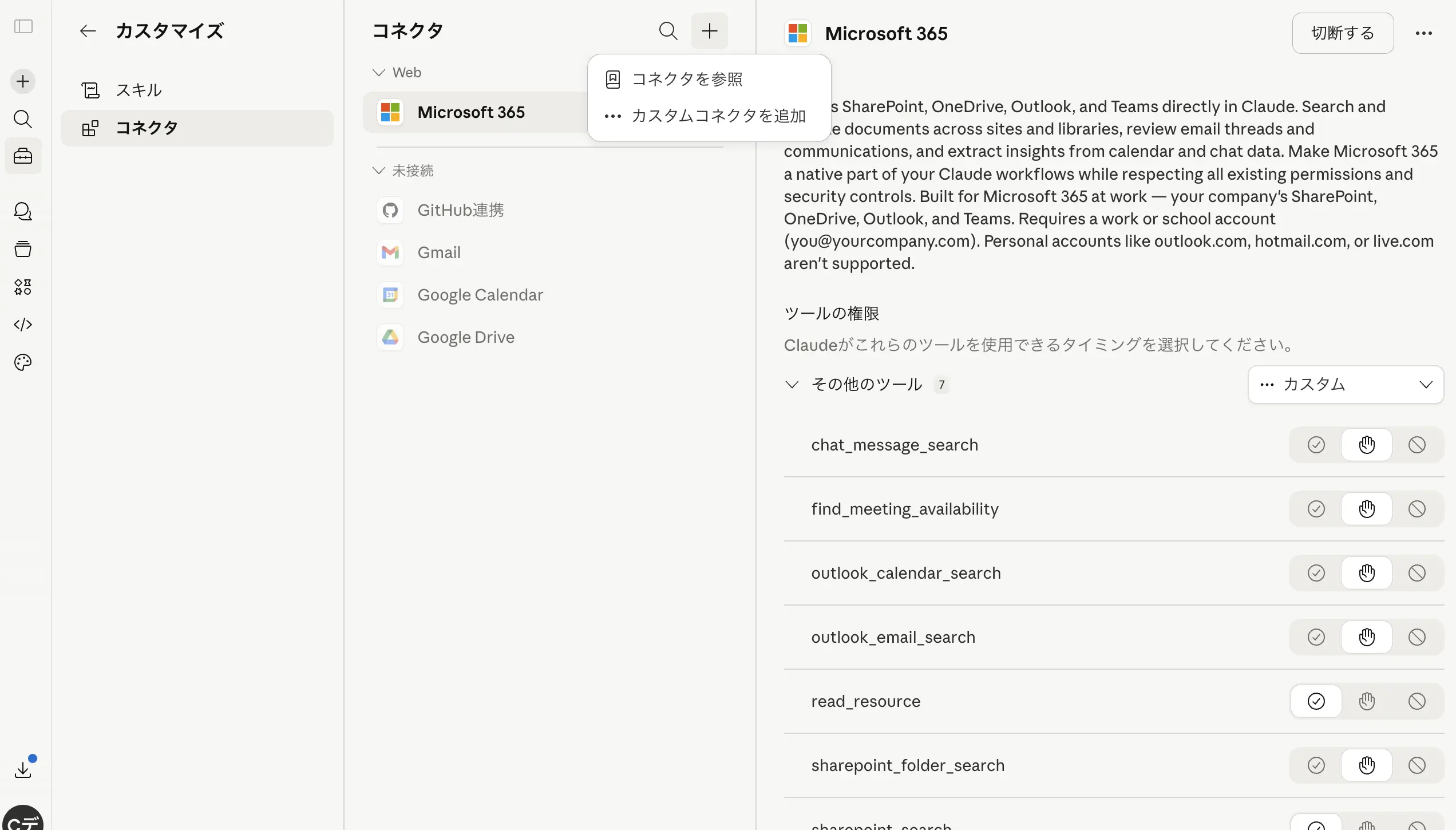Viewport: 1456px width, 830px height.
Task: Click the ツールの権限 heading
Action: [x=832, y=313]
